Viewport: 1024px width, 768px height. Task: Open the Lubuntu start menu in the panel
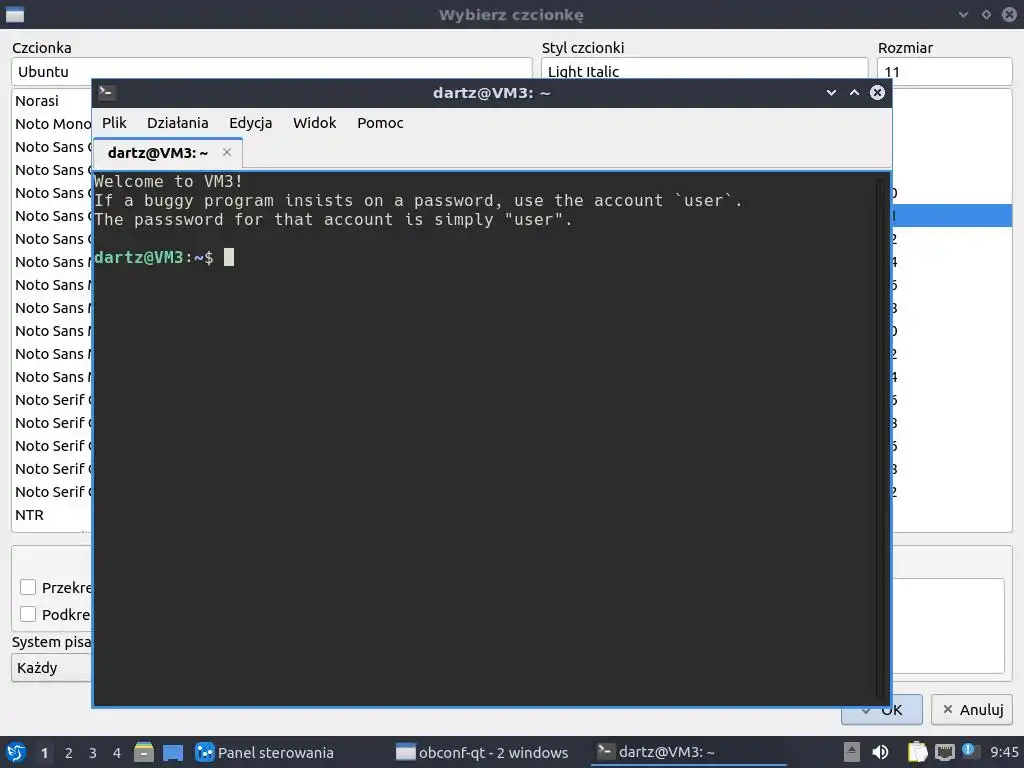[16, 752]
